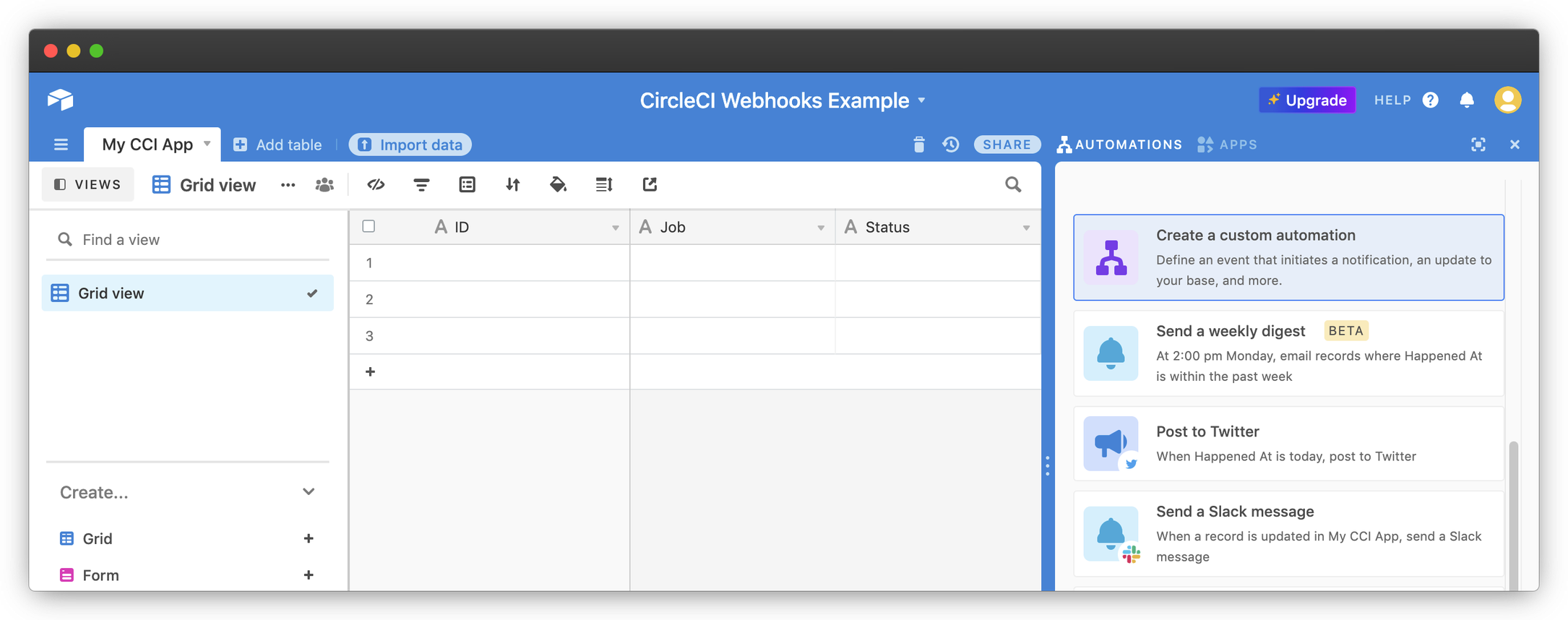Open the user account avatar
Screen dimensions: 1568x620
point(1508,100)
